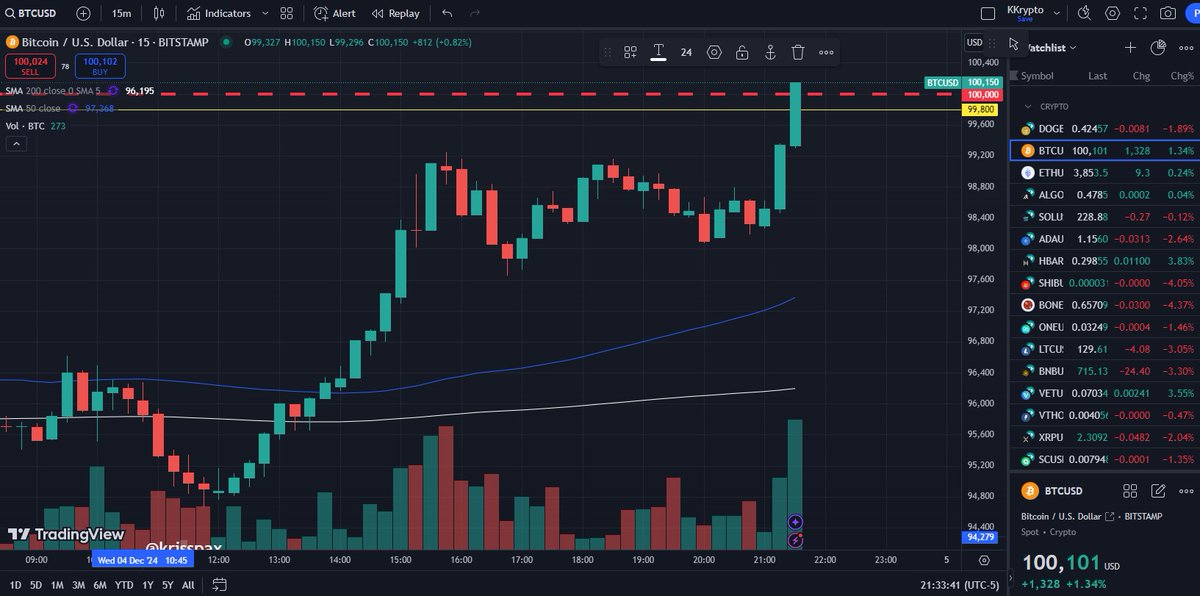Open the 15m interval selector
This screenshot has width=1200, height=596.
pos(121,14)
